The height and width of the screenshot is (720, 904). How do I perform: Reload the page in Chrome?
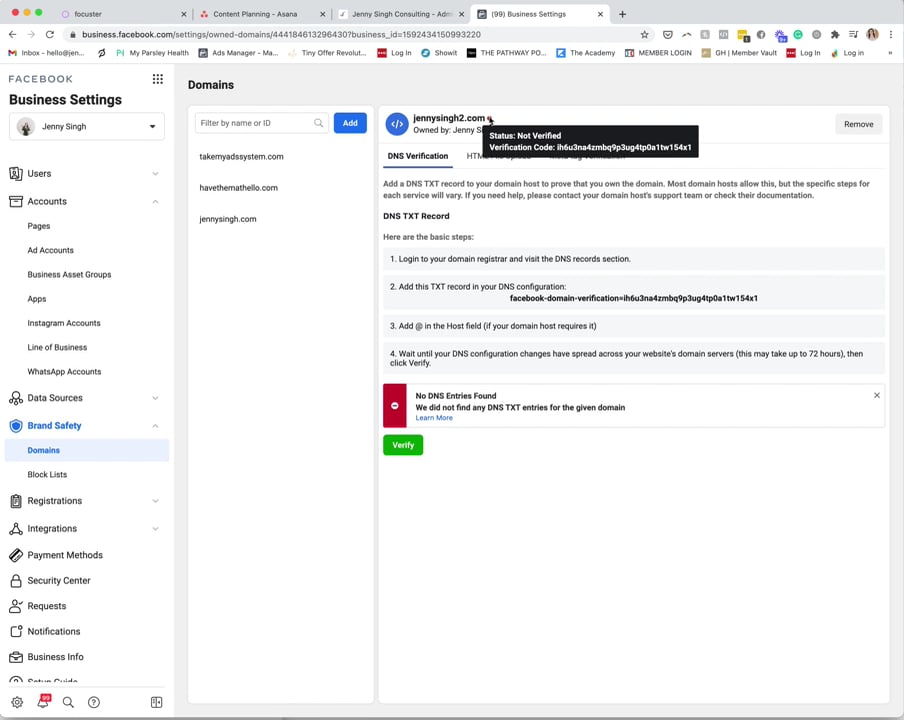click(50, 35)
